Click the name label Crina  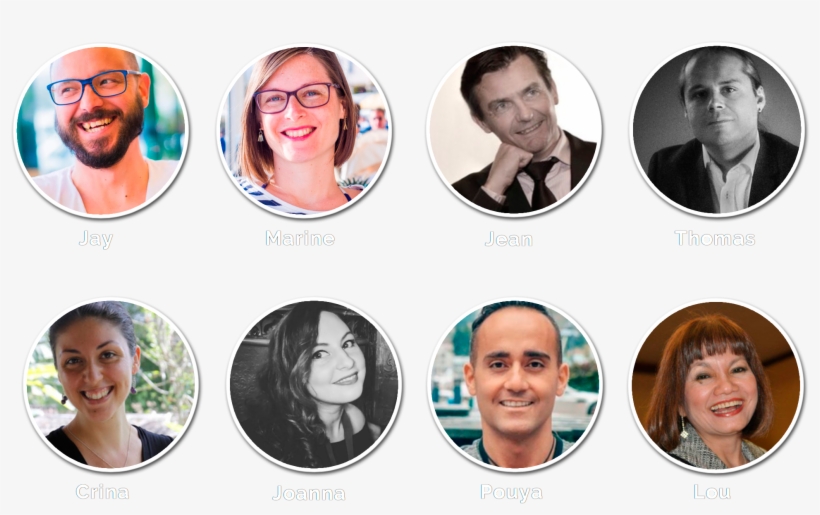[x=102, y=492]
